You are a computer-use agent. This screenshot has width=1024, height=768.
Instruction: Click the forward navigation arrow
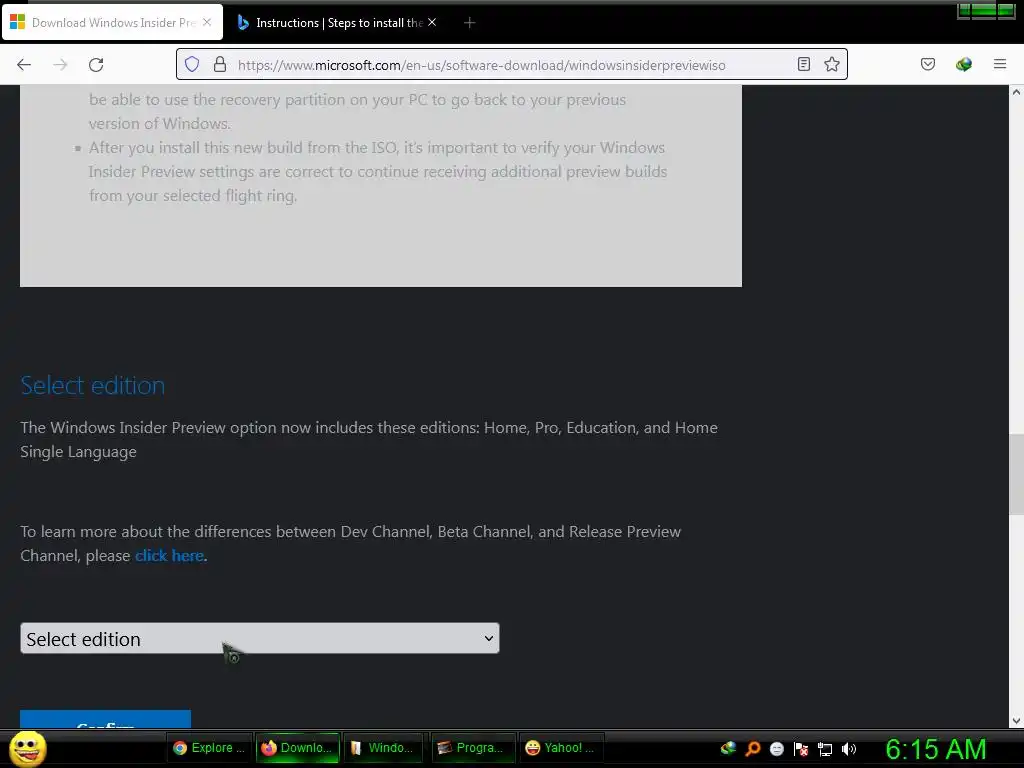pyautogui.click(x=60, y=65)
